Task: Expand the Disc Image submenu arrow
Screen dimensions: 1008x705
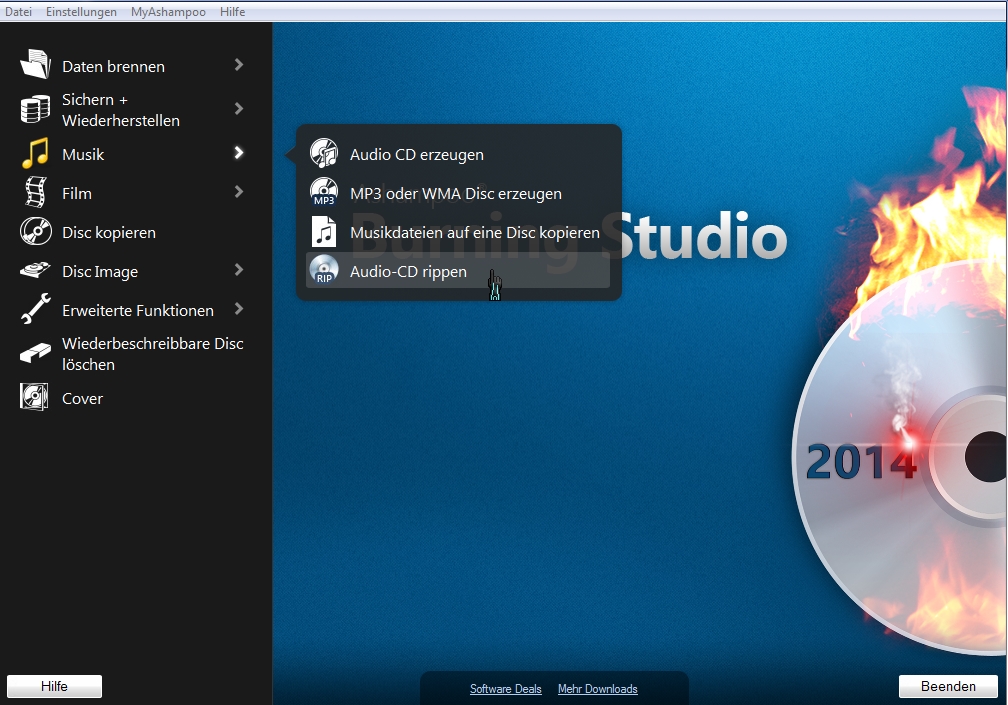Action: 239,270
